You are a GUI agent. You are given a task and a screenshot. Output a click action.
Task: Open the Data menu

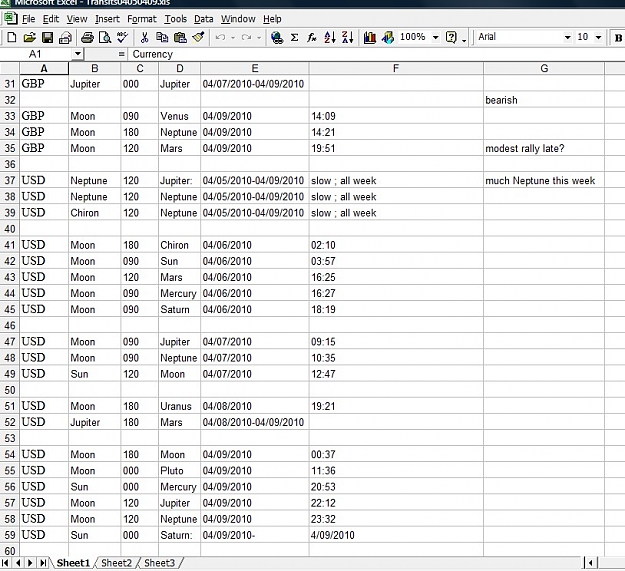point(204,19)
